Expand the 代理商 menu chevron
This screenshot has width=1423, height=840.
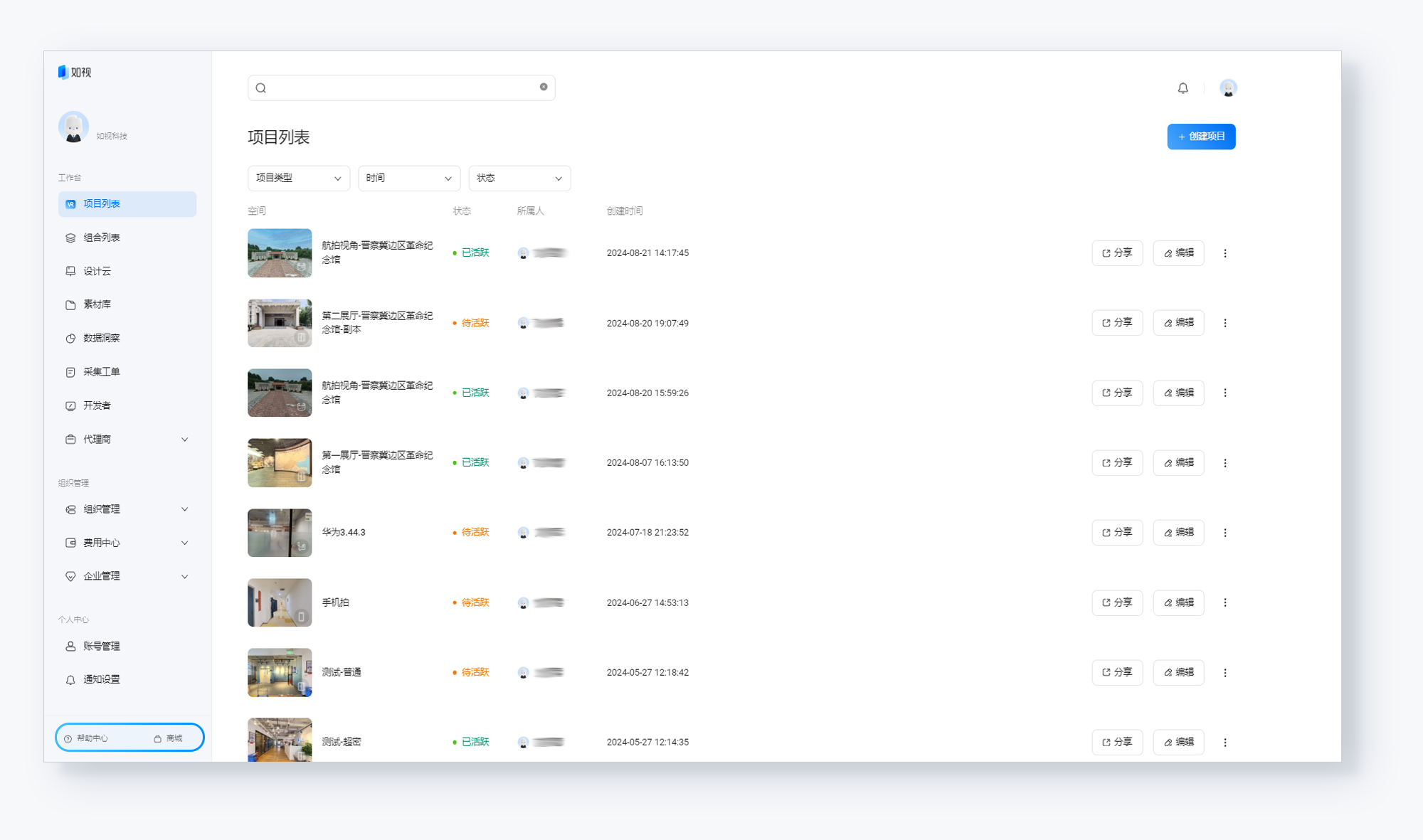click(x=185, y=440)
